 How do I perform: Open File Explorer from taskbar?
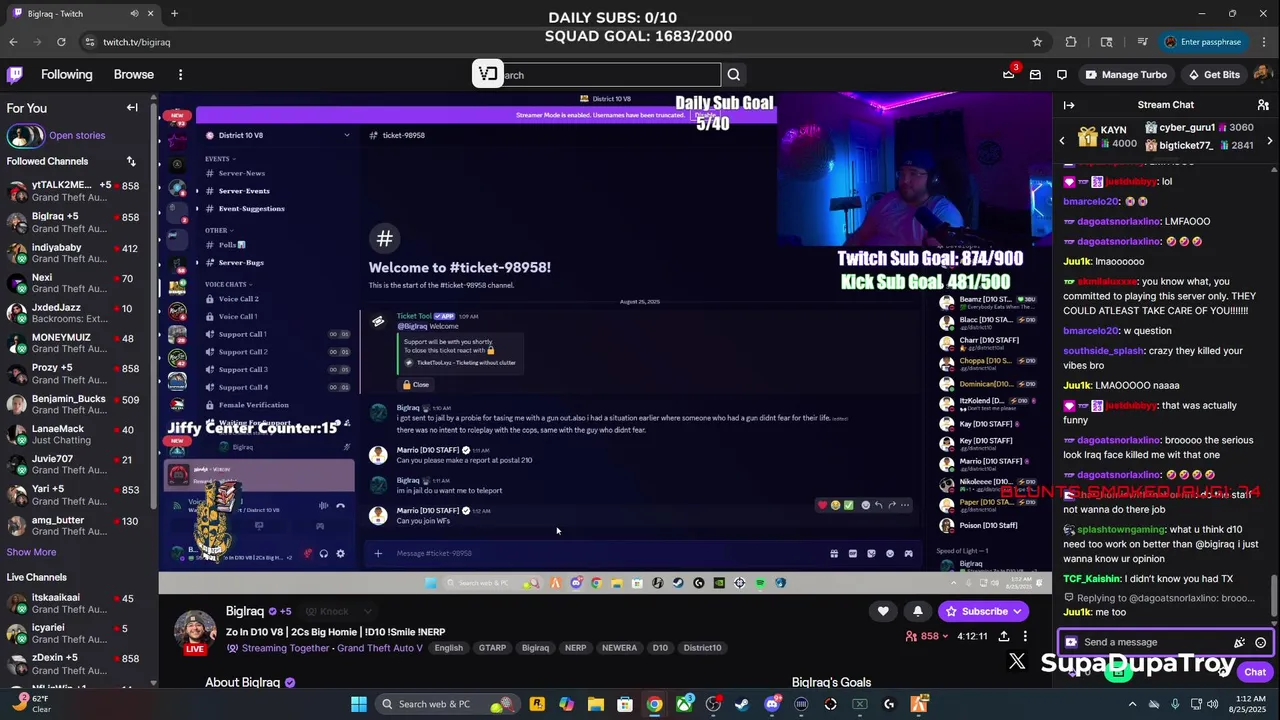(x=596, y=704)
